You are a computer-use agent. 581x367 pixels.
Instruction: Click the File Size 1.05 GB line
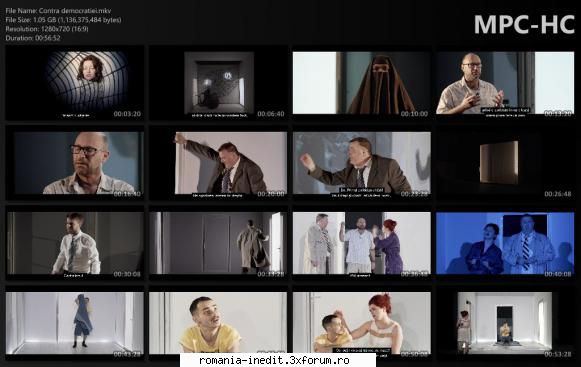click(63, 20)
